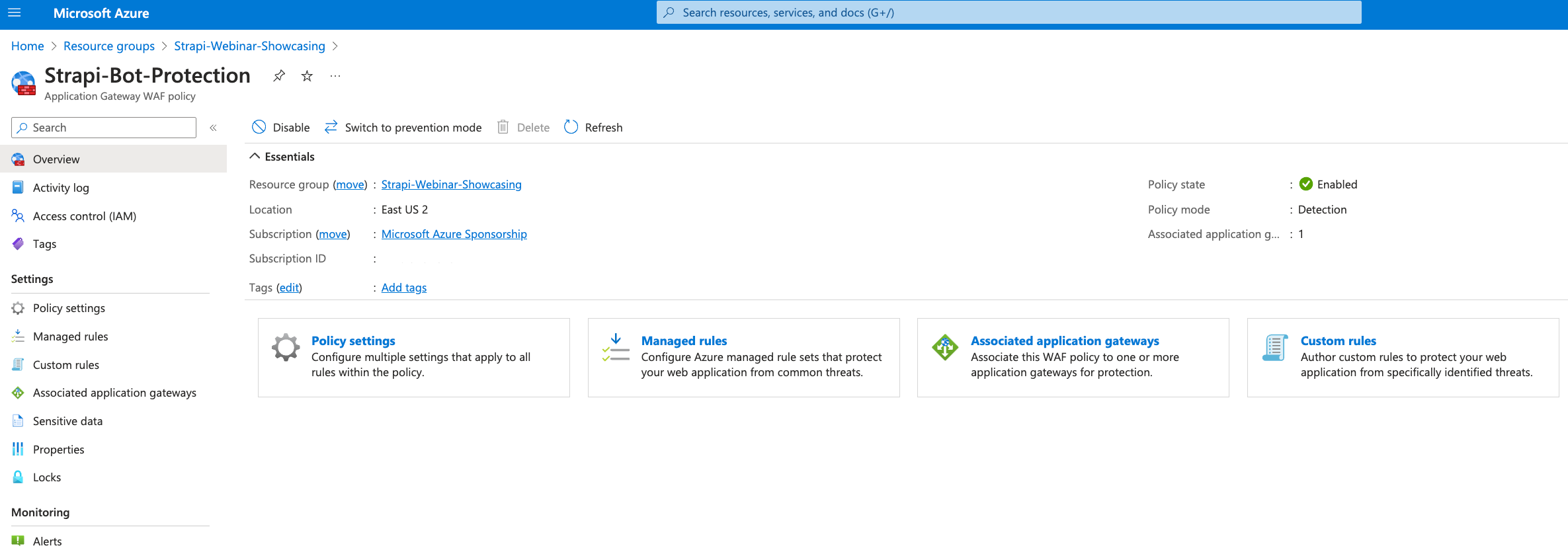Click the gear icon on Policy settings card
1568x558 pixels.
[286, 347]
